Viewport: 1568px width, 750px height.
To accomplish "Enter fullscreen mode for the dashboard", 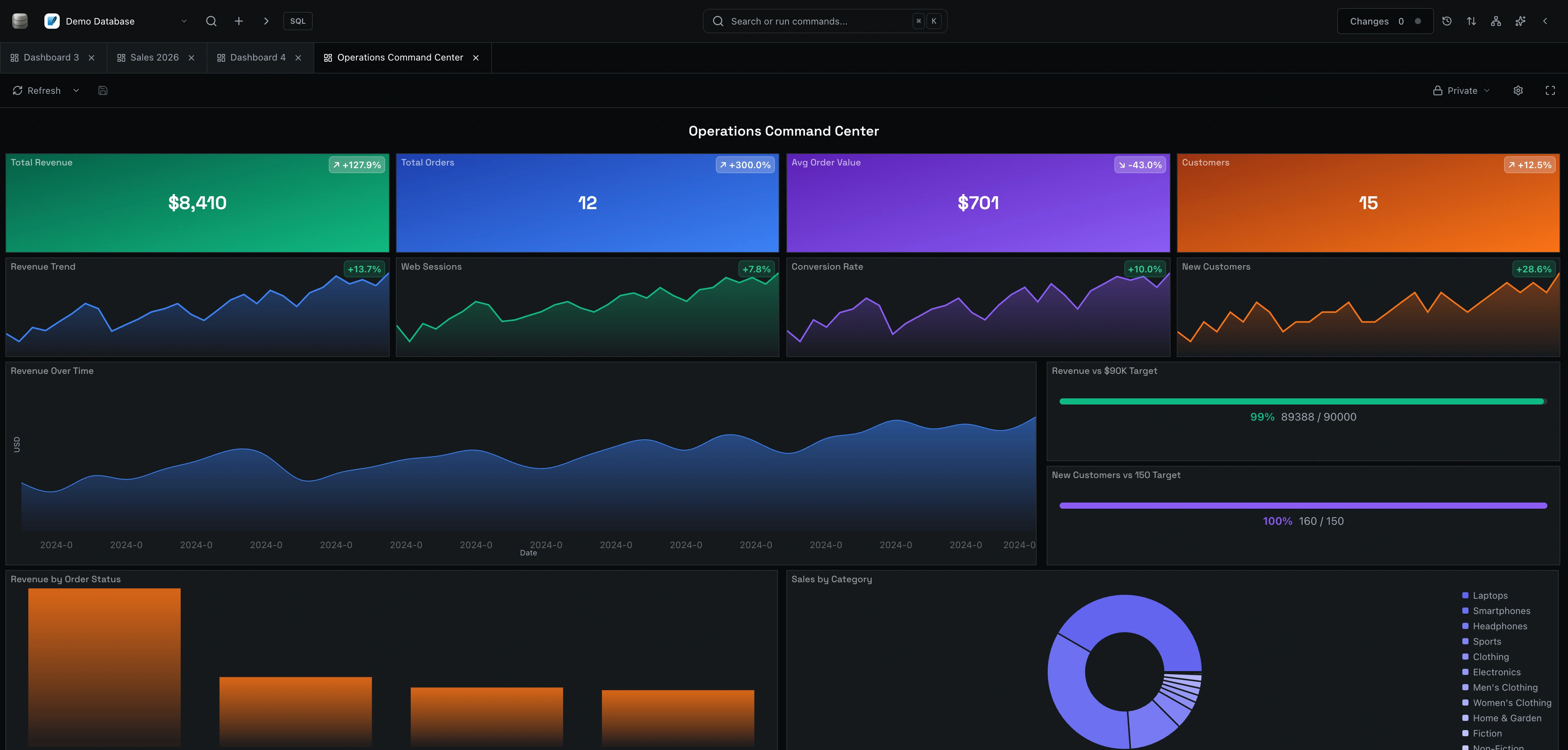I will [1550, 90].
